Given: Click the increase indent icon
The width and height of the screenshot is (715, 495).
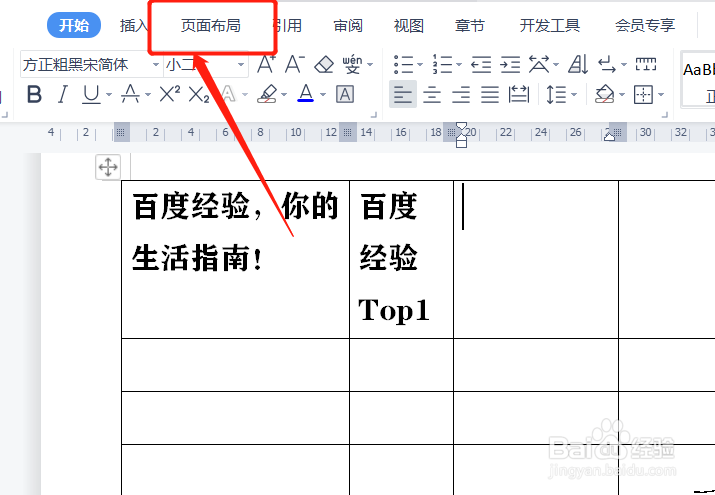Looking at the screenshot, I should (510, 65).
